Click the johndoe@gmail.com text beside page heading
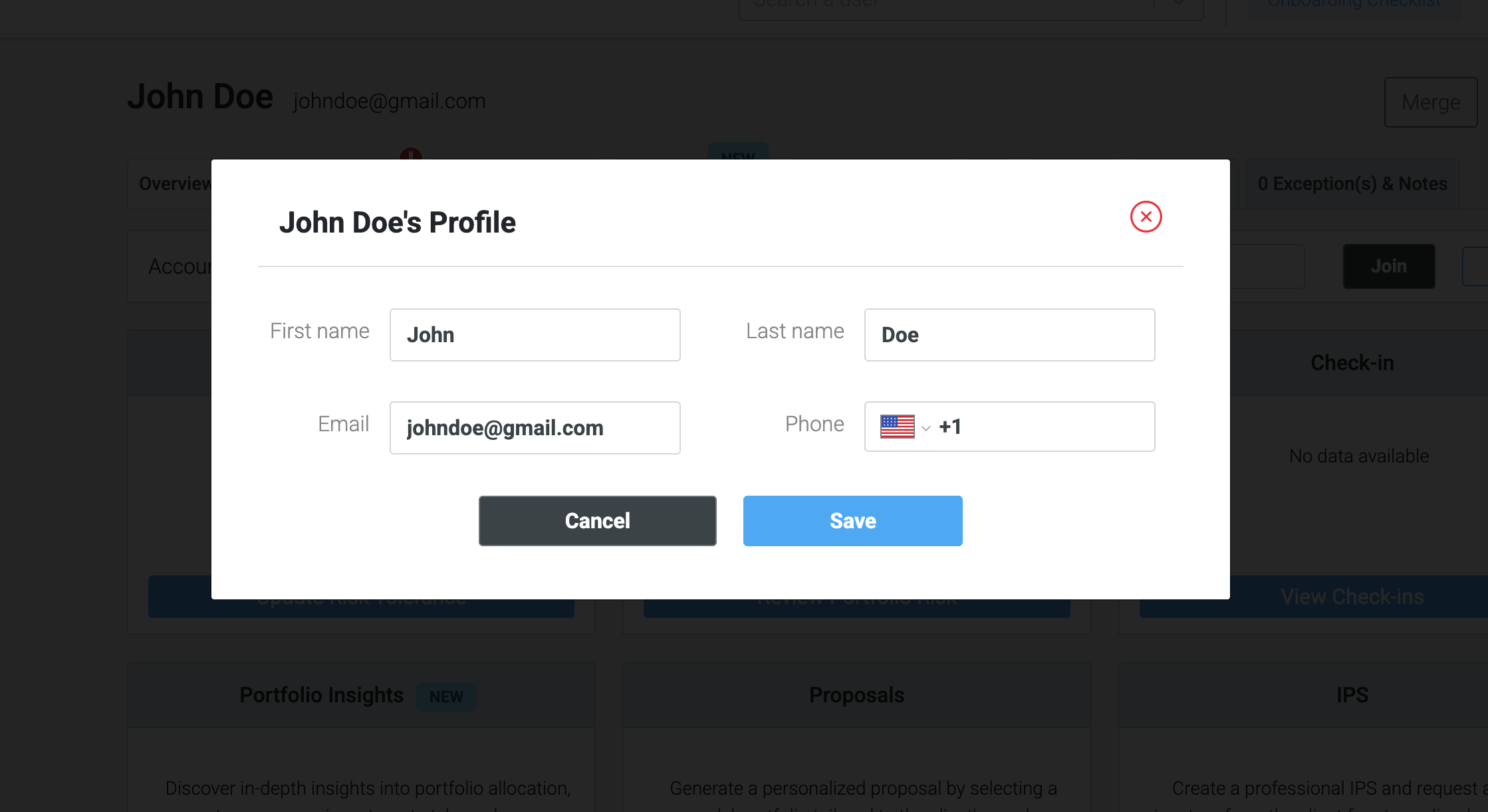Screen dimensions: 1488x812 tap(390, 101)
